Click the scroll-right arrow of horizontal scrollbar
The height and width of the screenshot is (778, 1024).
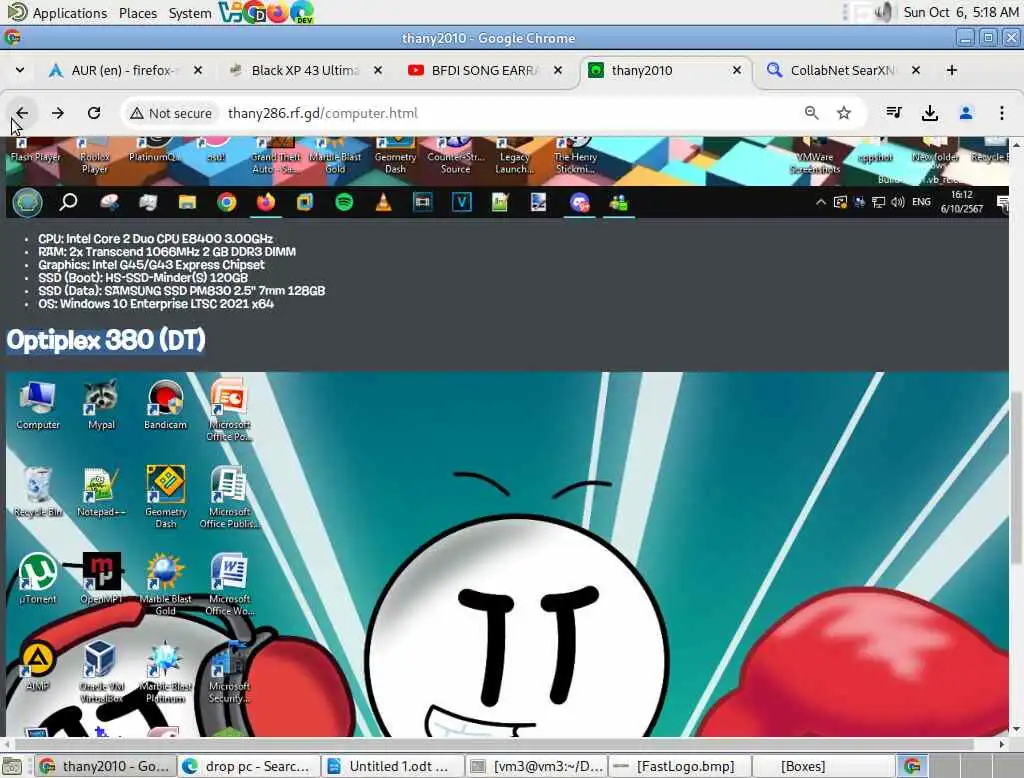1002,745
